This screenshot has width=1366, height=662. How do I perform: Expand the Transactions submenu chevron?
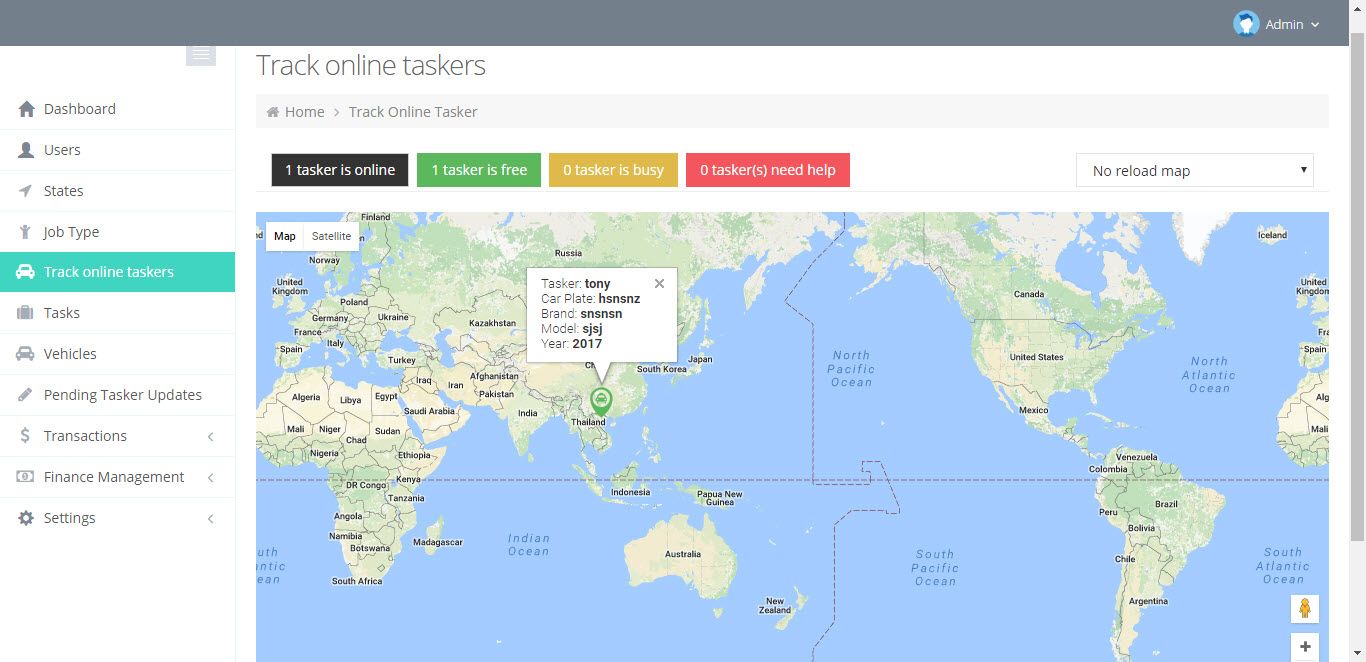[x=211, y=437]
